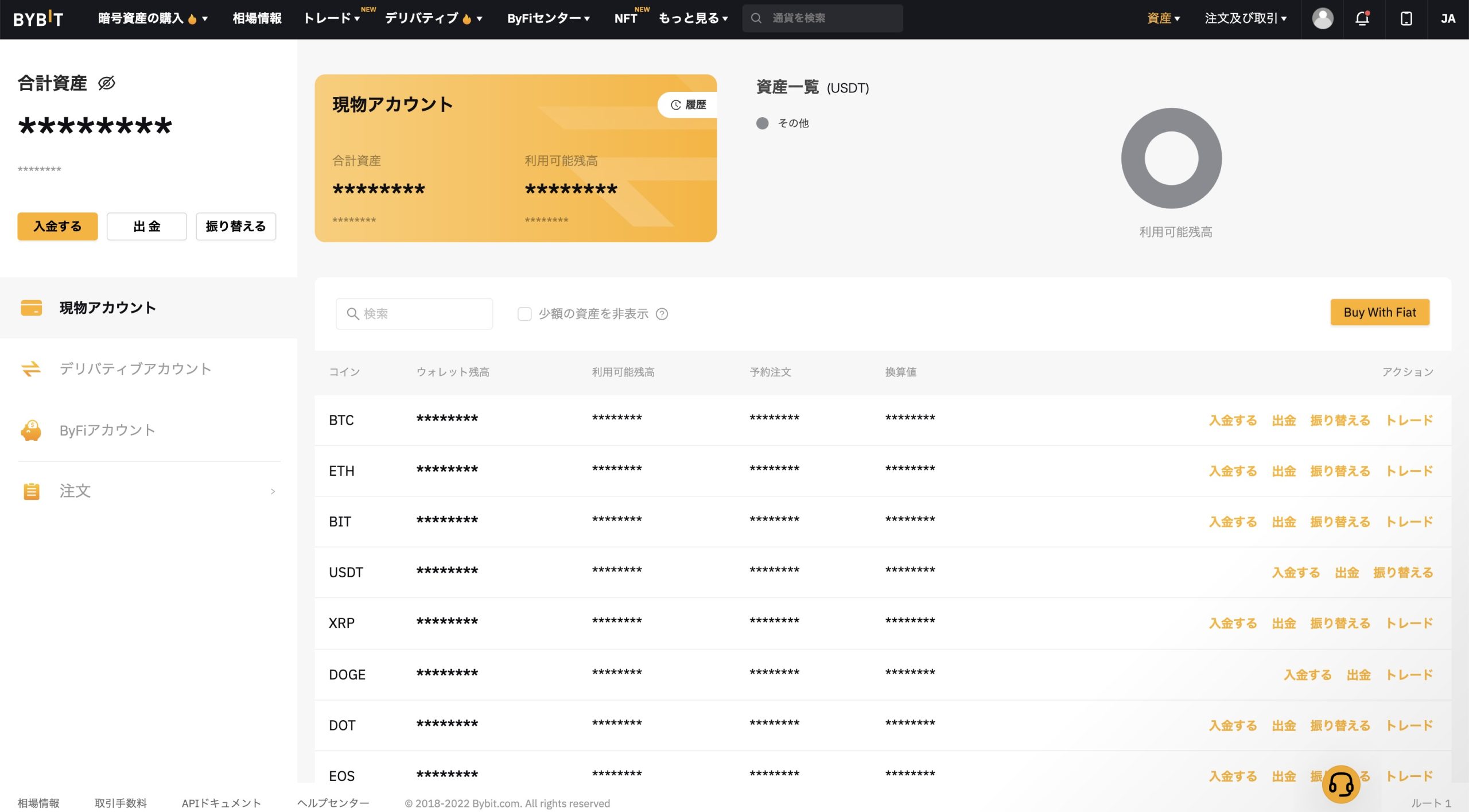Image resolution: width=1469 pixels, height=812 pixels.
Task: Expand the 資産 dropdown in the top bar
Action: (x=1163, y=18)
